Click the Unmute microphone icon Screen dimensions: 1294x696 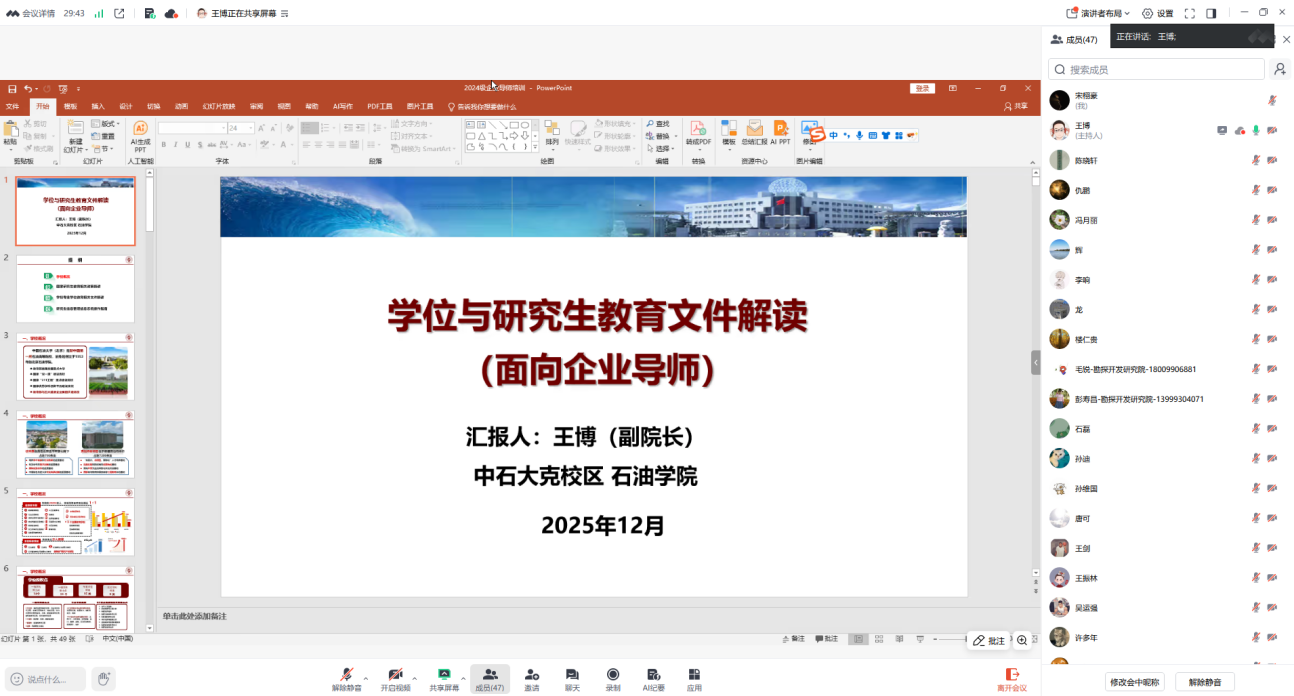pyautogui.click(x=346, y=676)
